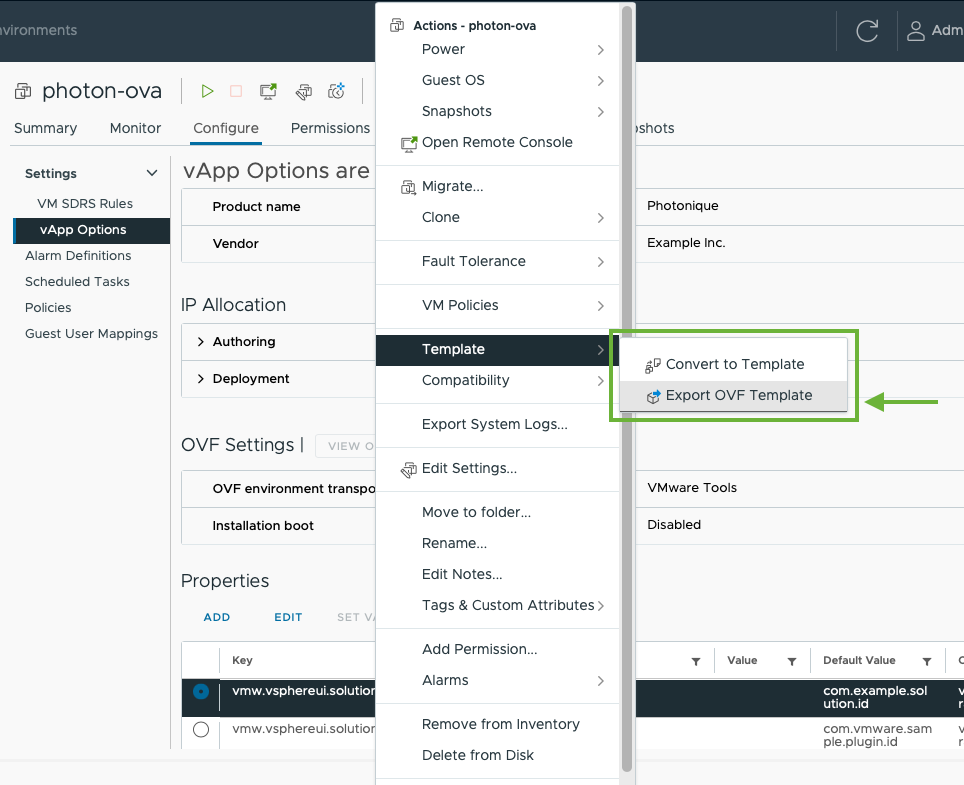Open VM SDRS Rules settings
Viewport: 964px width, 785px height.
point(85,203)
